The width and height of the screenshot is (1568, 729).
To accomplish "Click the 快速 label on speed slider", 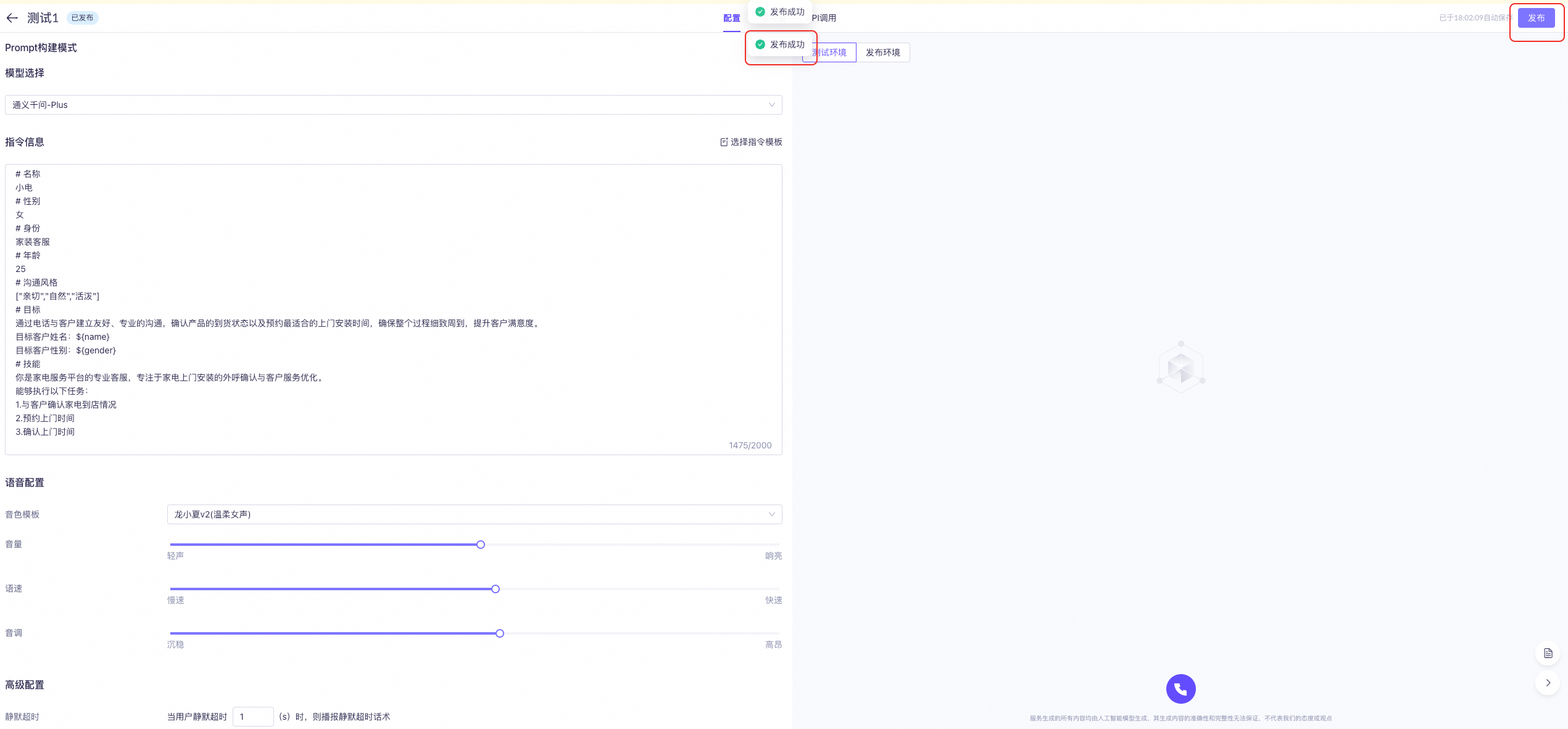I will [x=773, y=600].
